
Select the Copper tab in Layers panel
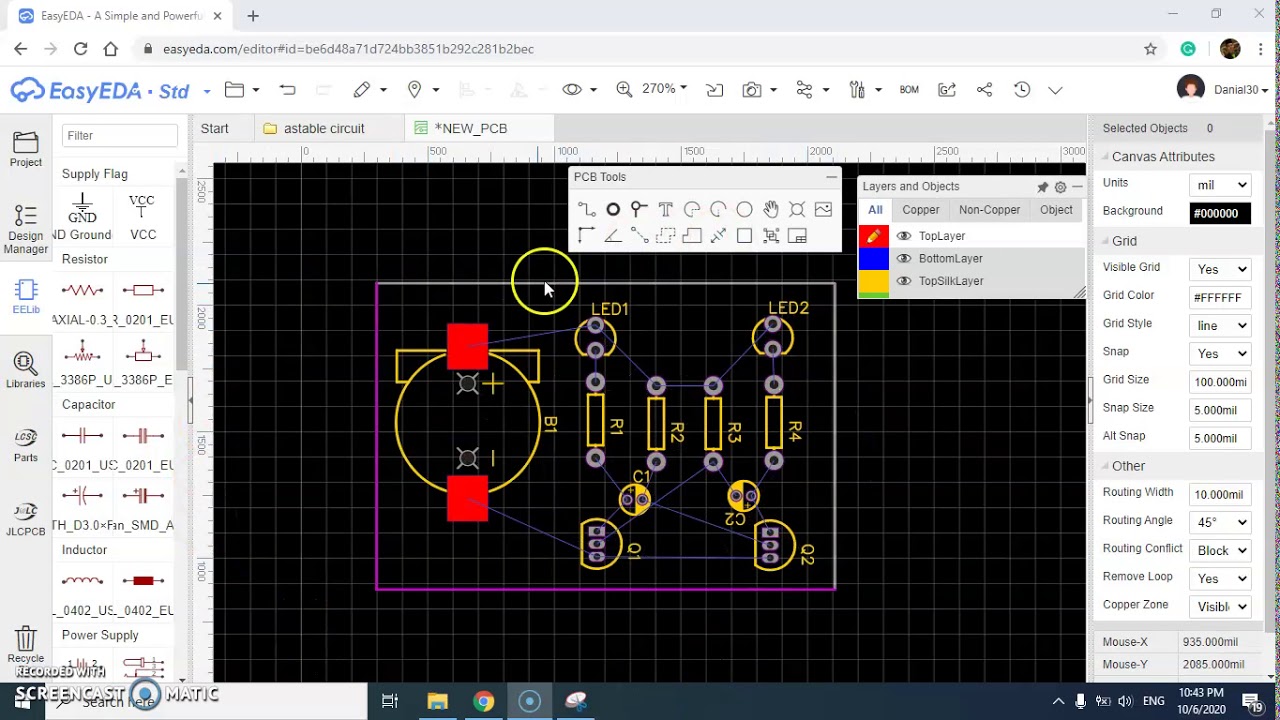921,210
